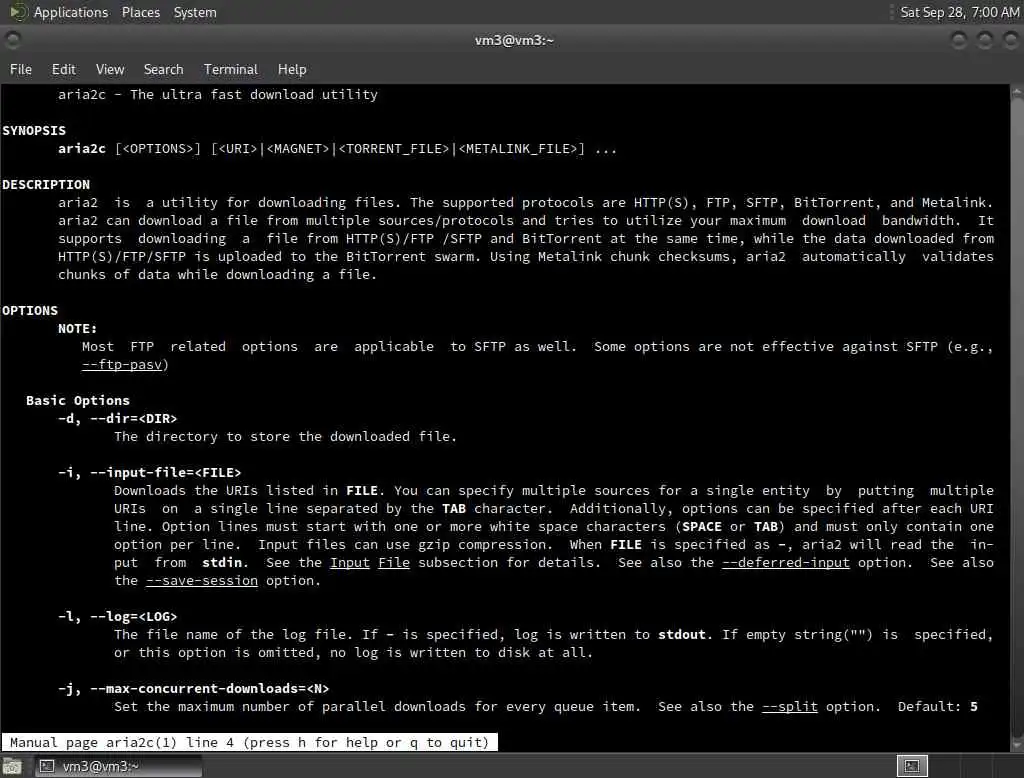Image resolution: width=1024 pixels, height=778 pixels.
Task: Click the bold stdin word
Action: [222, 562]
